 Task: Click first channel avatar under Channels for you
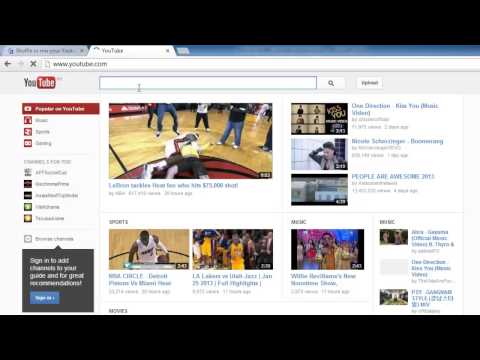click(28, 172)
